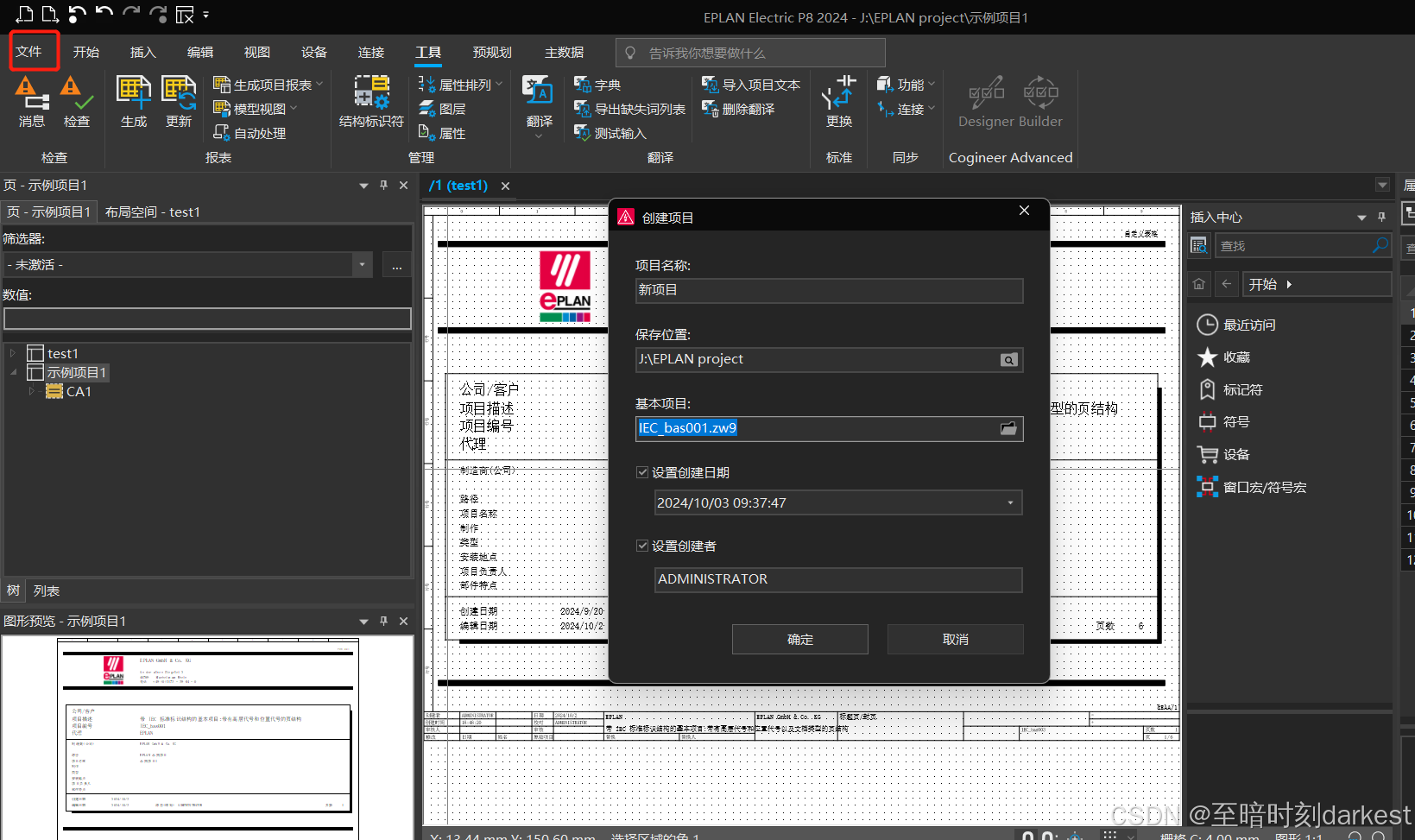This screenshot has width=1415, height=840.
Task: Click Properties (属性) in the management group
Action: pos(442,133)
